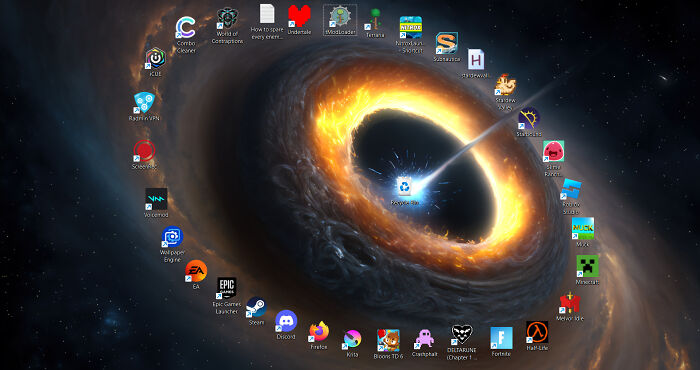This screenshot has height=370, width=700.
Task: Click the World of Contraptions icon
Action: coord(227,18)
